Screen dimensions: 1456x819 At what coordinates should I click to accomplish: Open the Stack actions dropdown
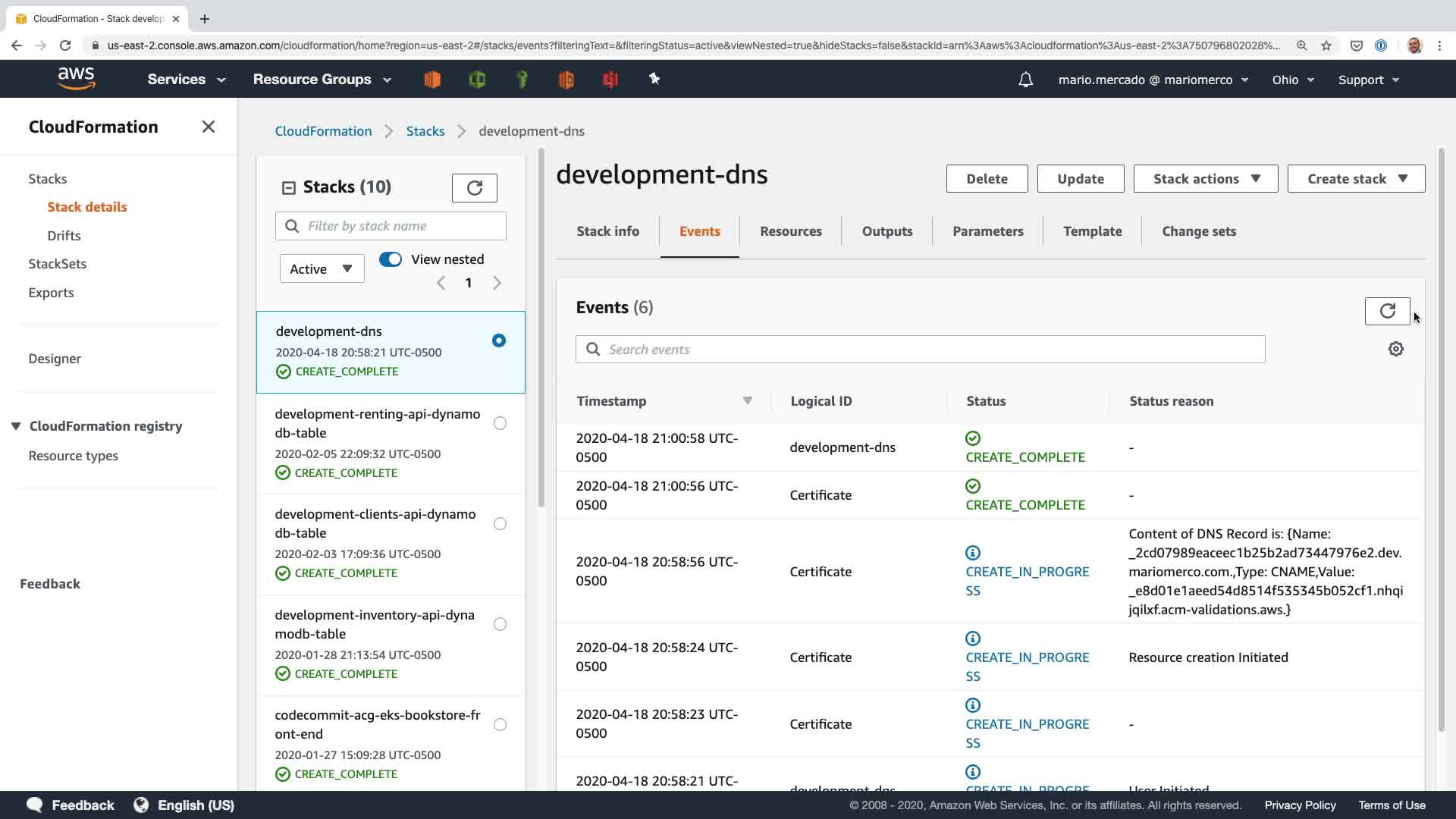(1205, 179)
